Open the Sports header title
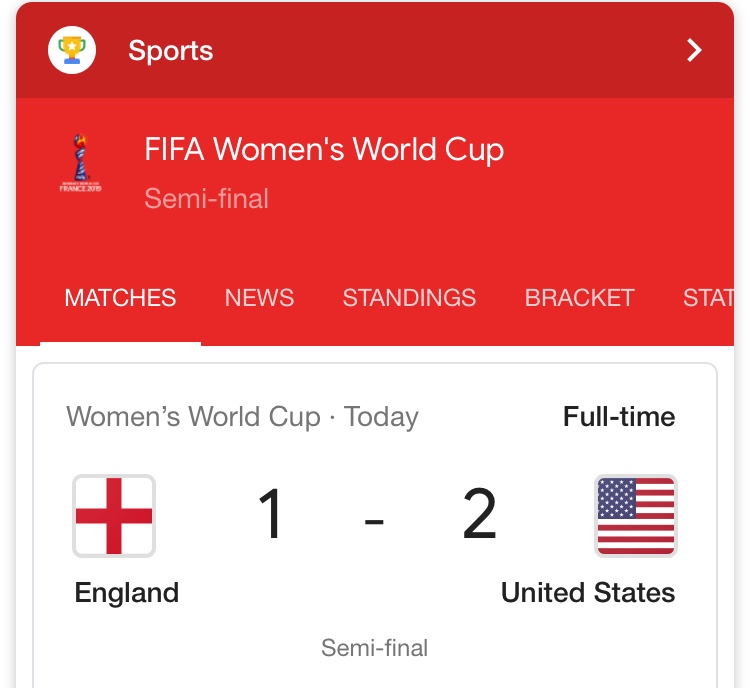This screenshot has width=750, height=688. [171, 51]
